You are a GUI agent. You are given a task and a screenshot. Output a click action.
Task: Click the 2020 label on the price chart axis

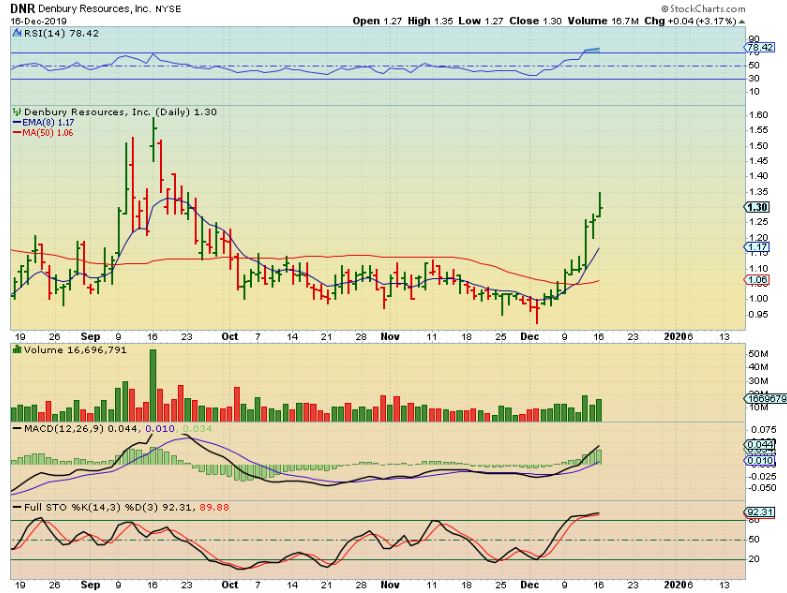click(675, 336)
